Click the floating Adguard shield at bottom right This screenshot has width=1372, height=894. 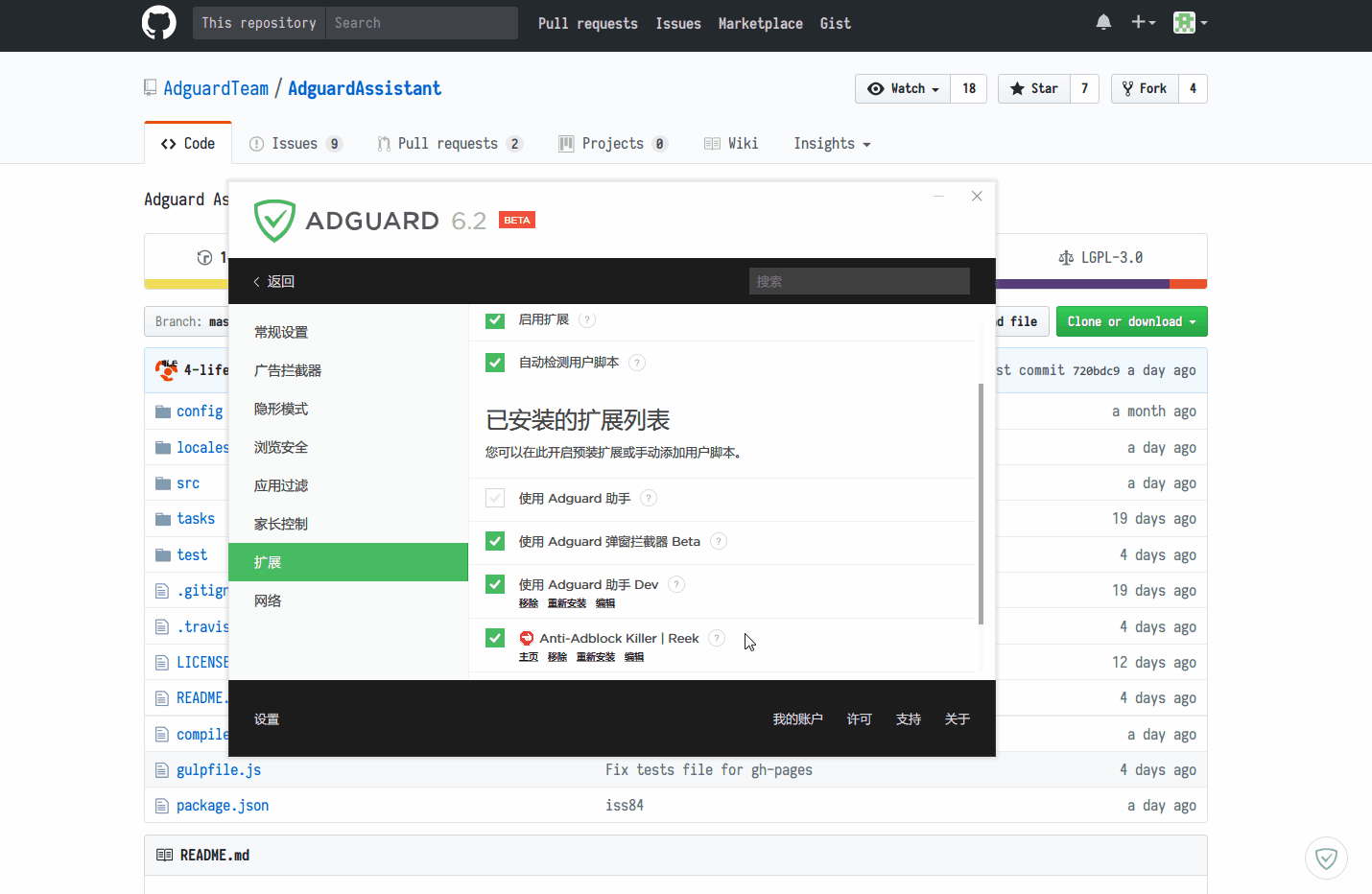tap(1326, 858)
